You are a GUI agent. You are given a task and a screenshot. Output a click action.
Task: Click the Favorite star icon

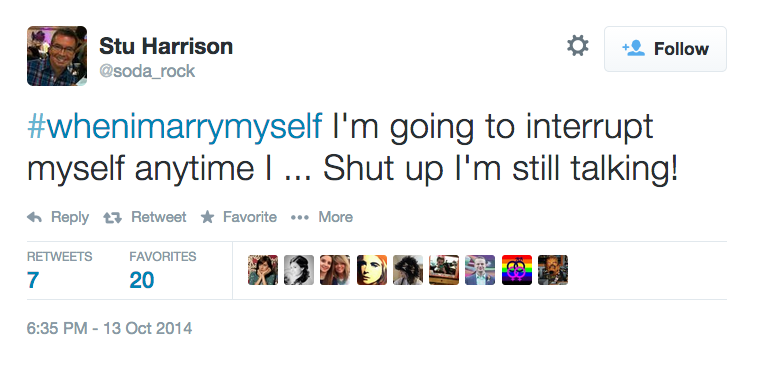coord(207,217)
